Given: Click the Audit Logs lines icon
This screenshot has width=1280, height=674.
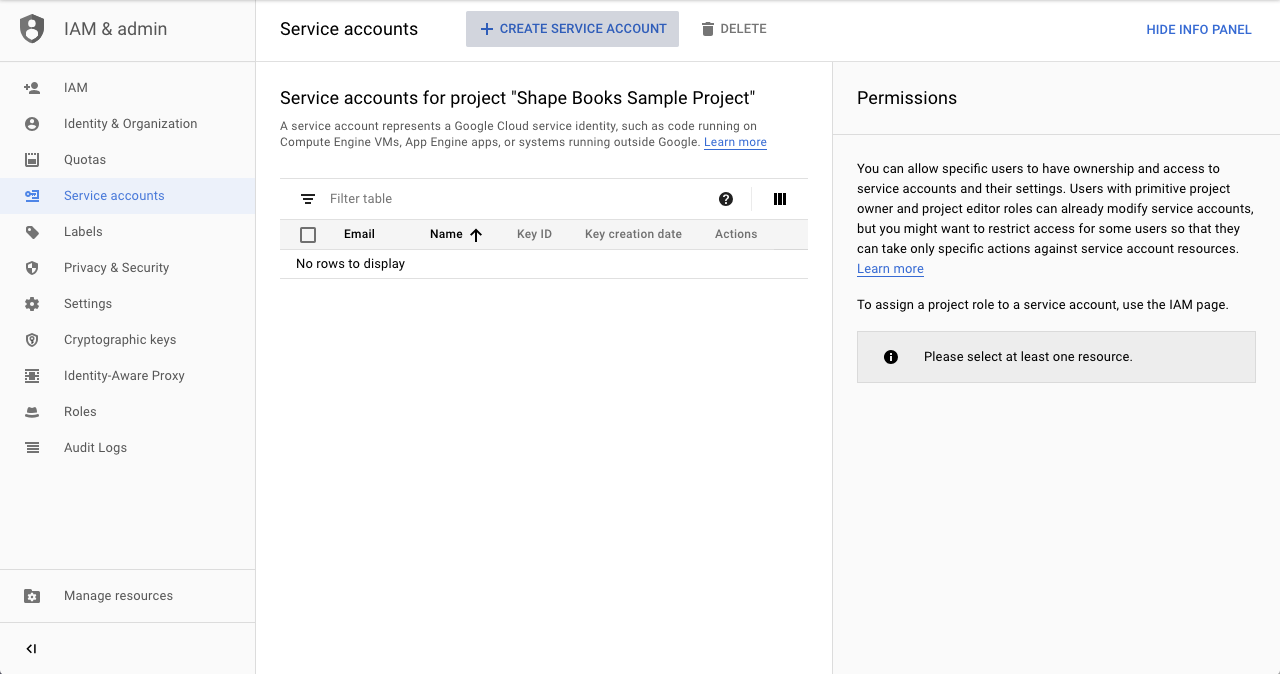Looking at the screenshot, I should point(32,448).
